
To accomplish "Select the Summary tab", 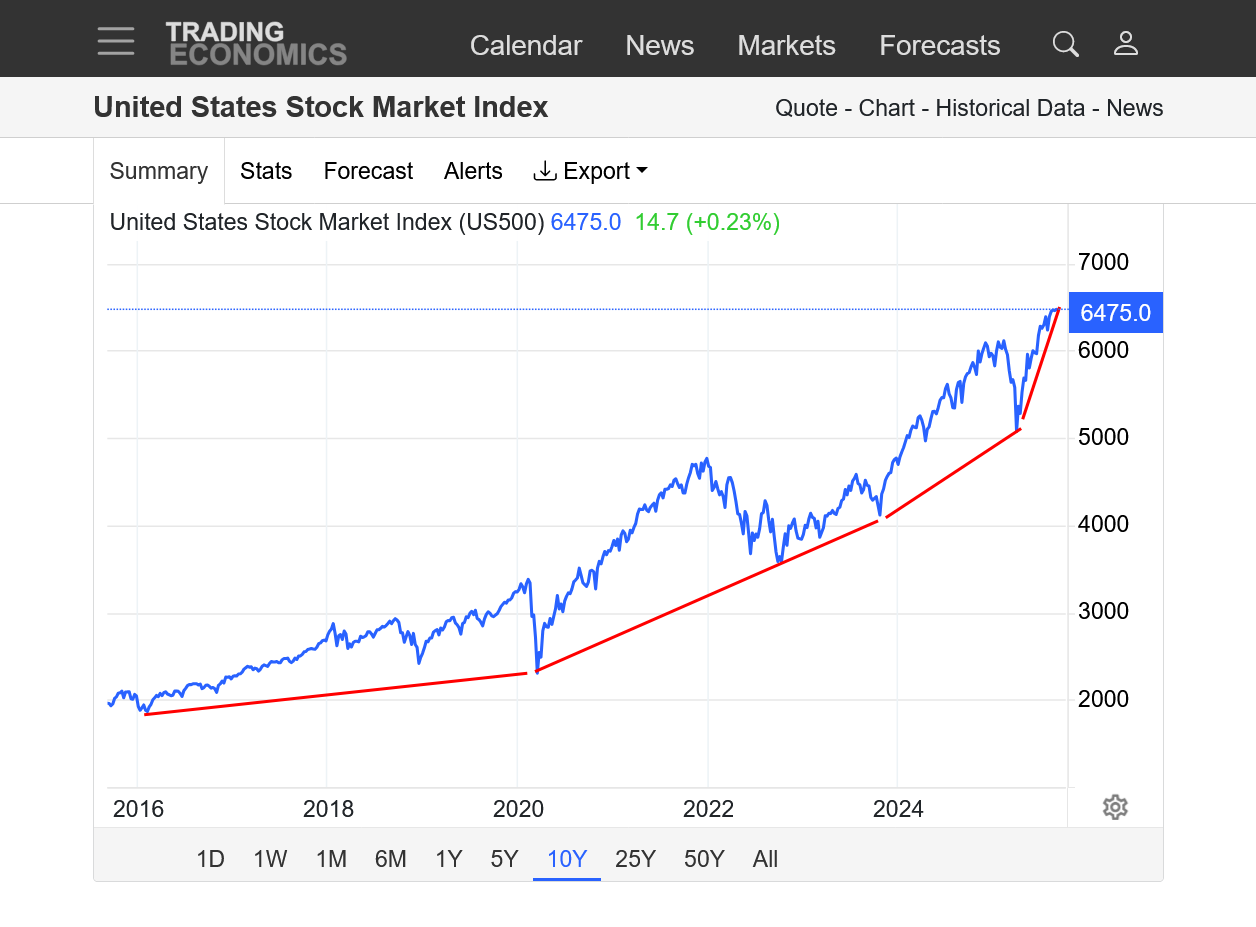I will (x=159, y=171).
